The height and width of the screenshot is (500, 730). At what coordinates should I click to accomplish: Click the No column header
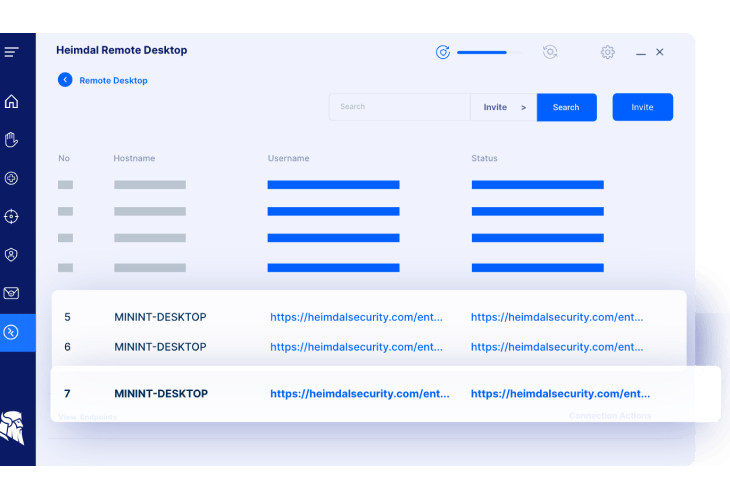click(x=64, y=158)
